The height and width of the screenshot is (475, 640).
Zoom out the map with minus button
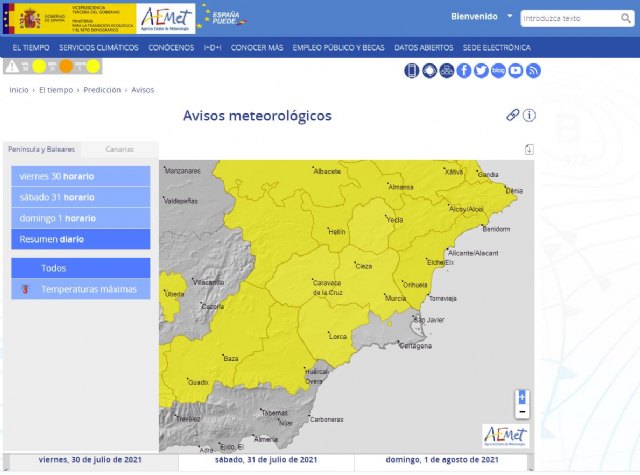point(521,411)
